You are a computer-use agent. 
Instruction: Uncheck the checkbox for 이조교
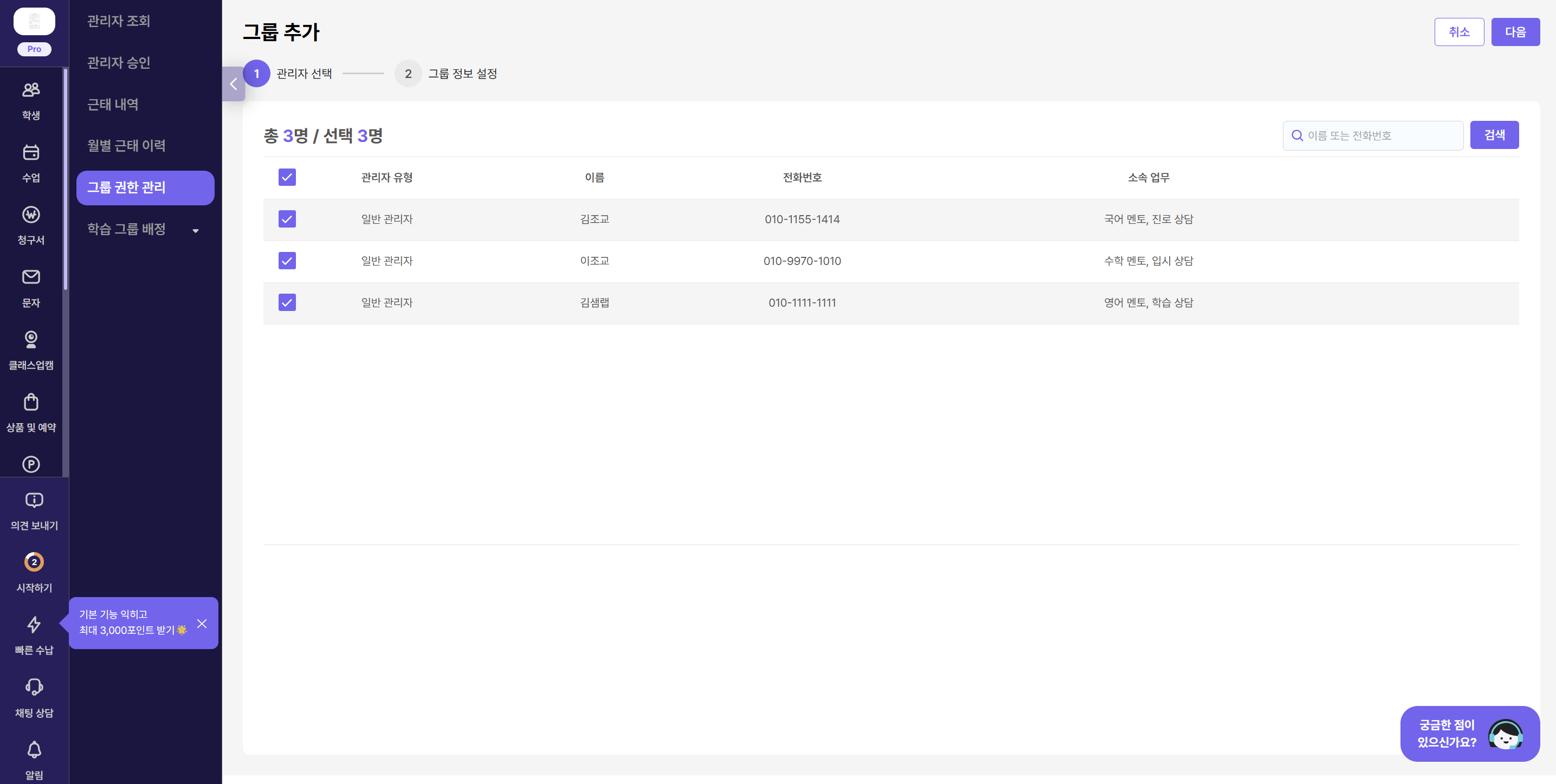(x=287, y=260)
